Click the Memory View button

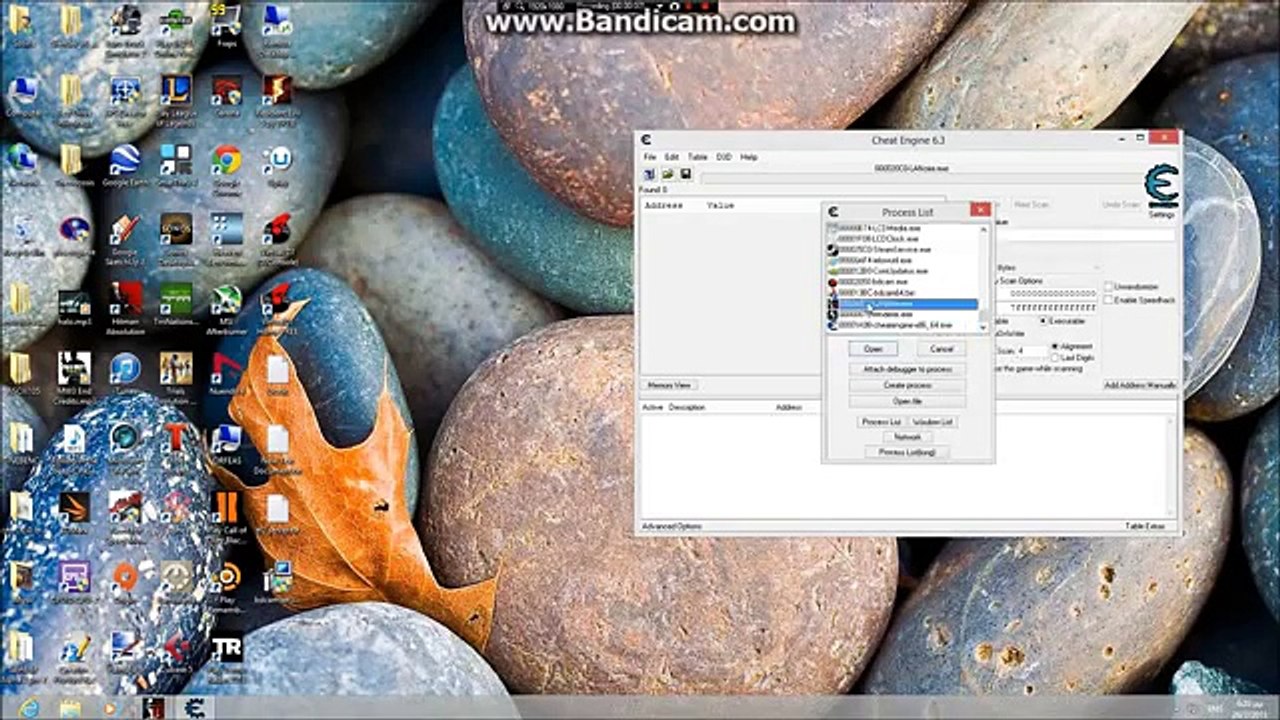(x=669, y=385)
